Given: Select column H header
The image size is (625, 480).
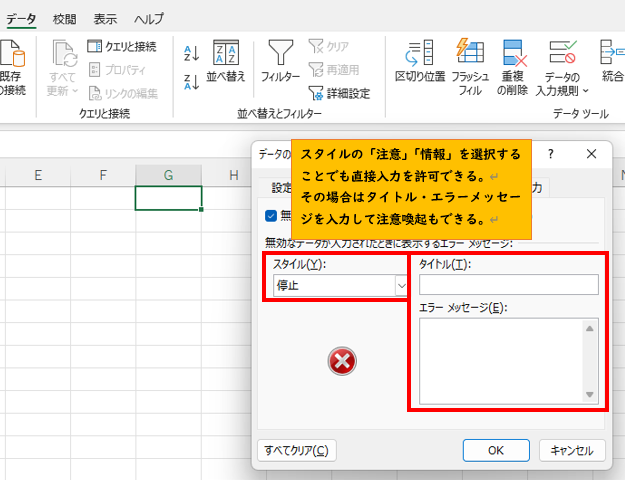Looking at the screenshot, I should 234,175.
